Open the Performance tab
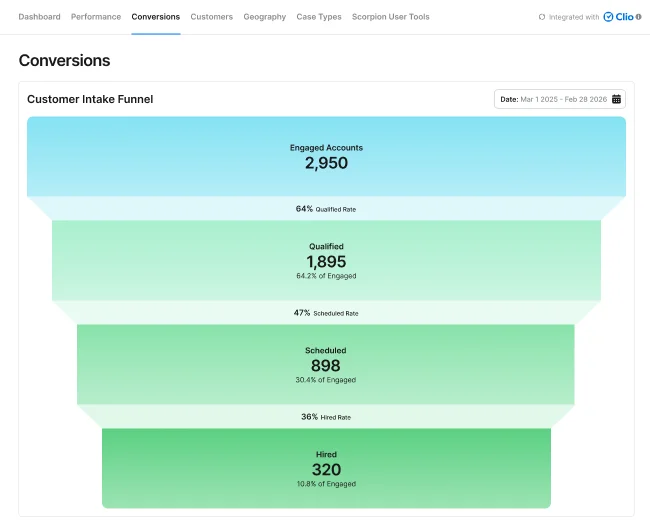Screen dimensions: 650x523 [x=96, y=17]
